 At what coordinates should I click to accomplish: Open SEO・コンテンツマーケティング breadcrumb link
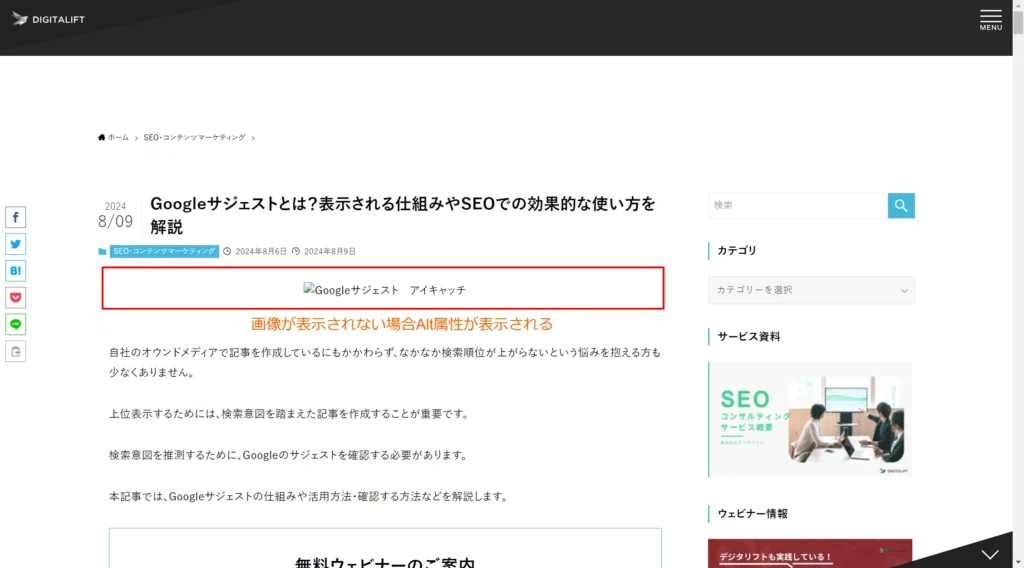pos(194,138)
